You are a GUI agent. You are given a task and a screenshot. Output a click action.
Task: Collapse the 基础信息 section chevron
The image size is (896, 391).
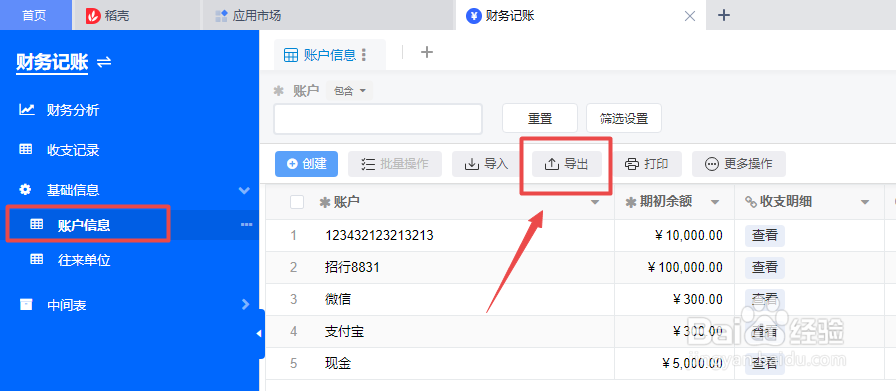245,190
